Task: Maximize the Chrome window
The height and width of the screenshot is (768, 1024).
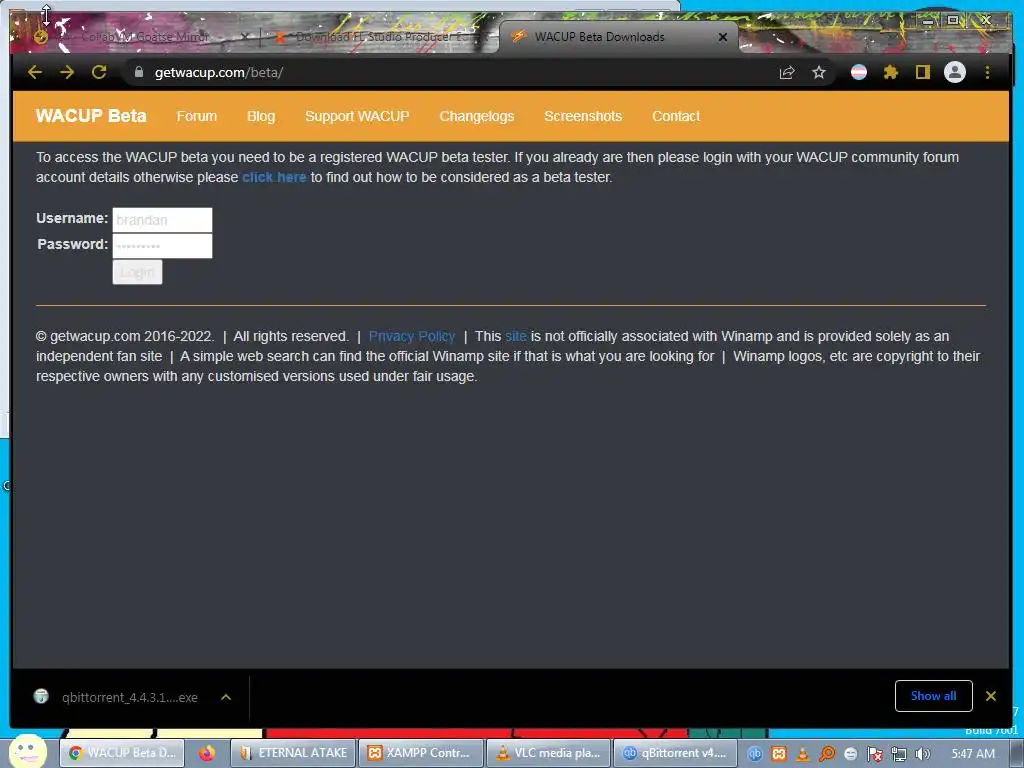Action: click(953, 21)
